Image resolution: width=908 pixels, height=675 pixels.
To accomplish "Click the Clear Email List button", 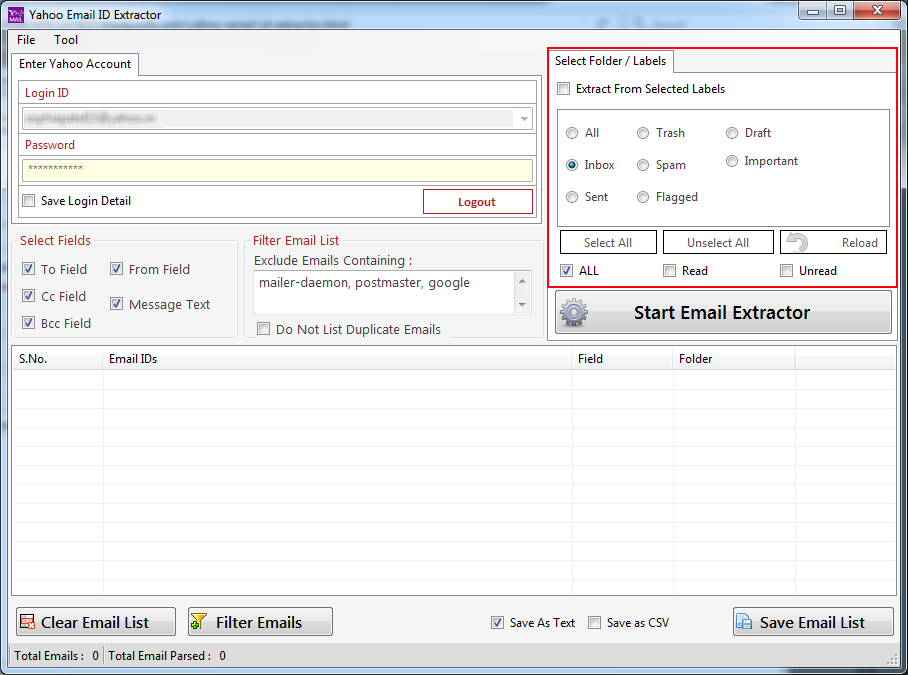I will [96, 622].
